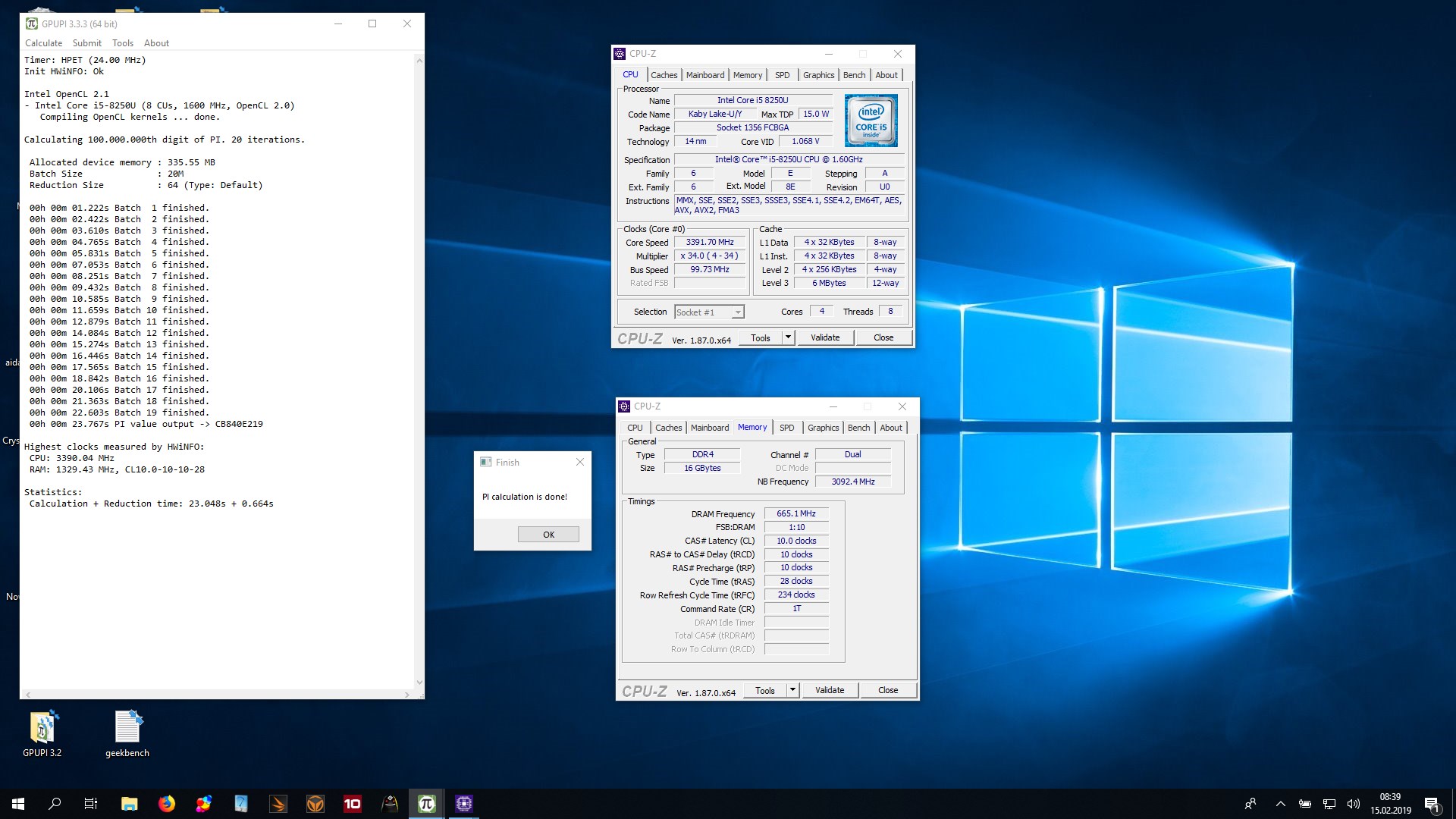Open the volume speaker icon in the tray
The image size is (1456, 819).
(1354, 804)
